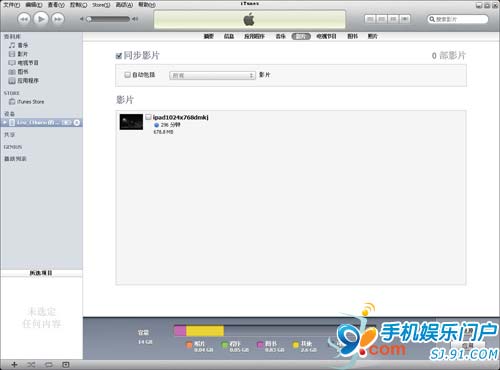
Task: Enable the 自动包括 checkbox
Action: 127,75
